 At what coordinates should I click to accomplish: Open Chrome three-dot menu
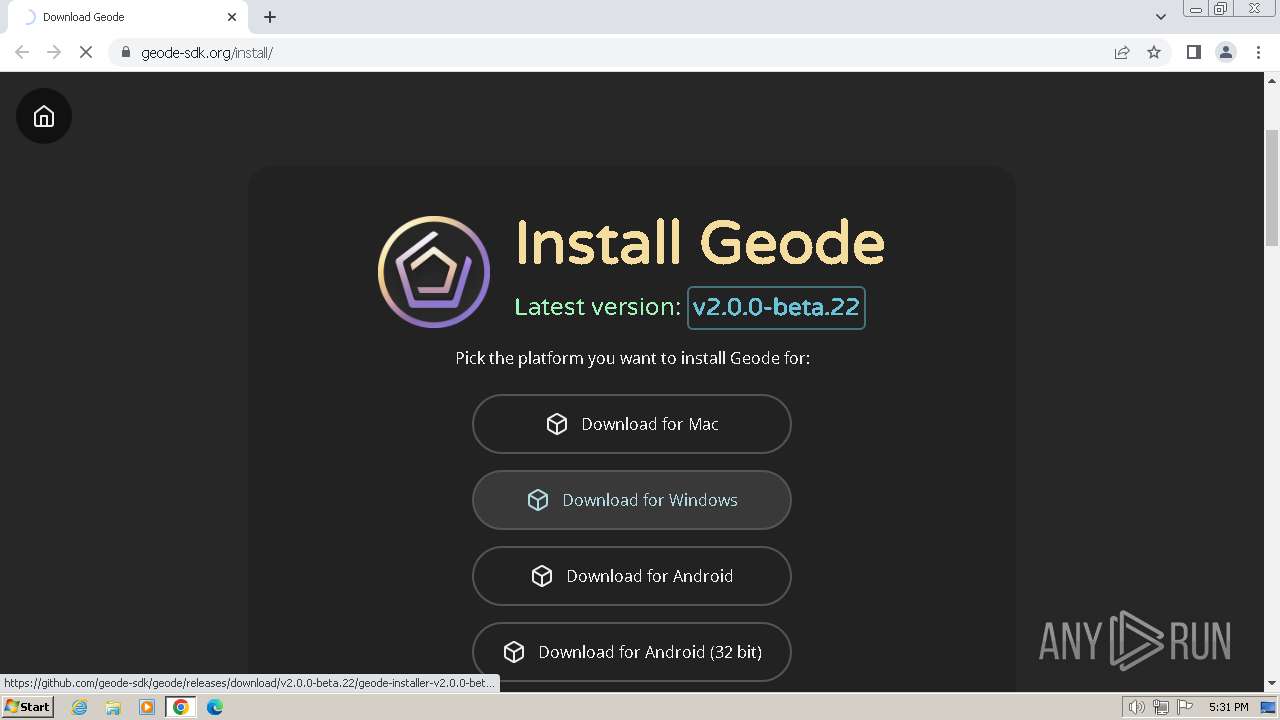tap(1258, 52)
